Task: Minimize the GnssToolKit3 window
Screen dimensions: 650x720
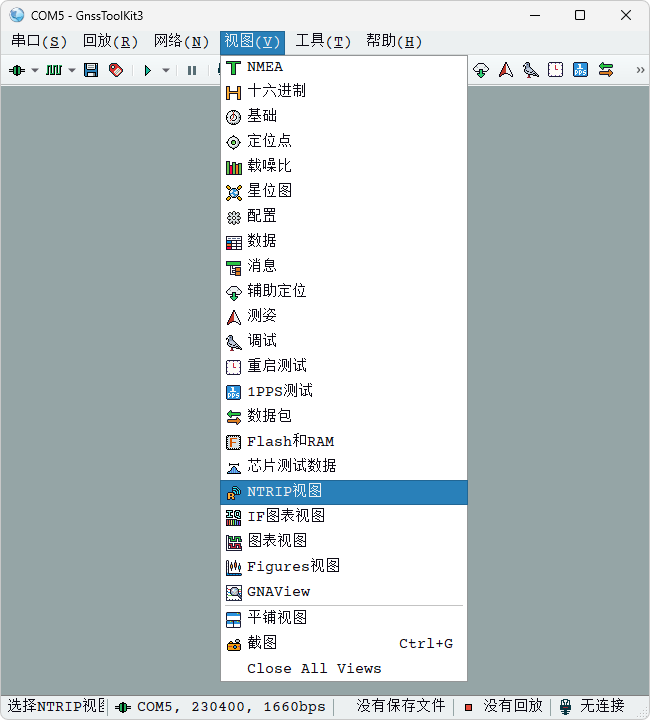Action: click(535, 15)
